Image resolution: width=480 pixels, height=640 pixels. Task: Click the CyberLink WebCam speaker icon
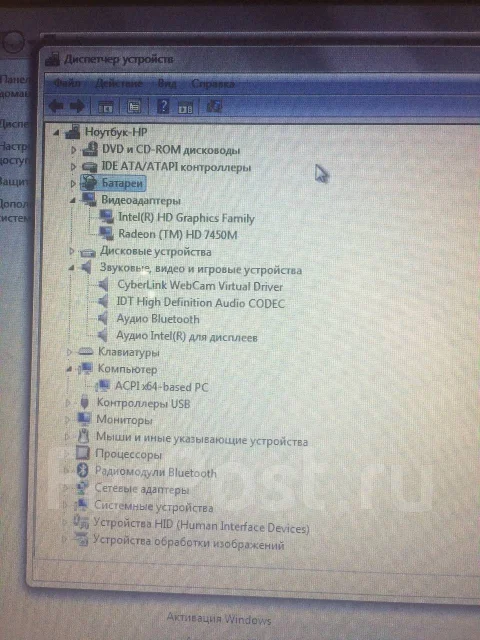pyautogui.click(x=102, y=284)
